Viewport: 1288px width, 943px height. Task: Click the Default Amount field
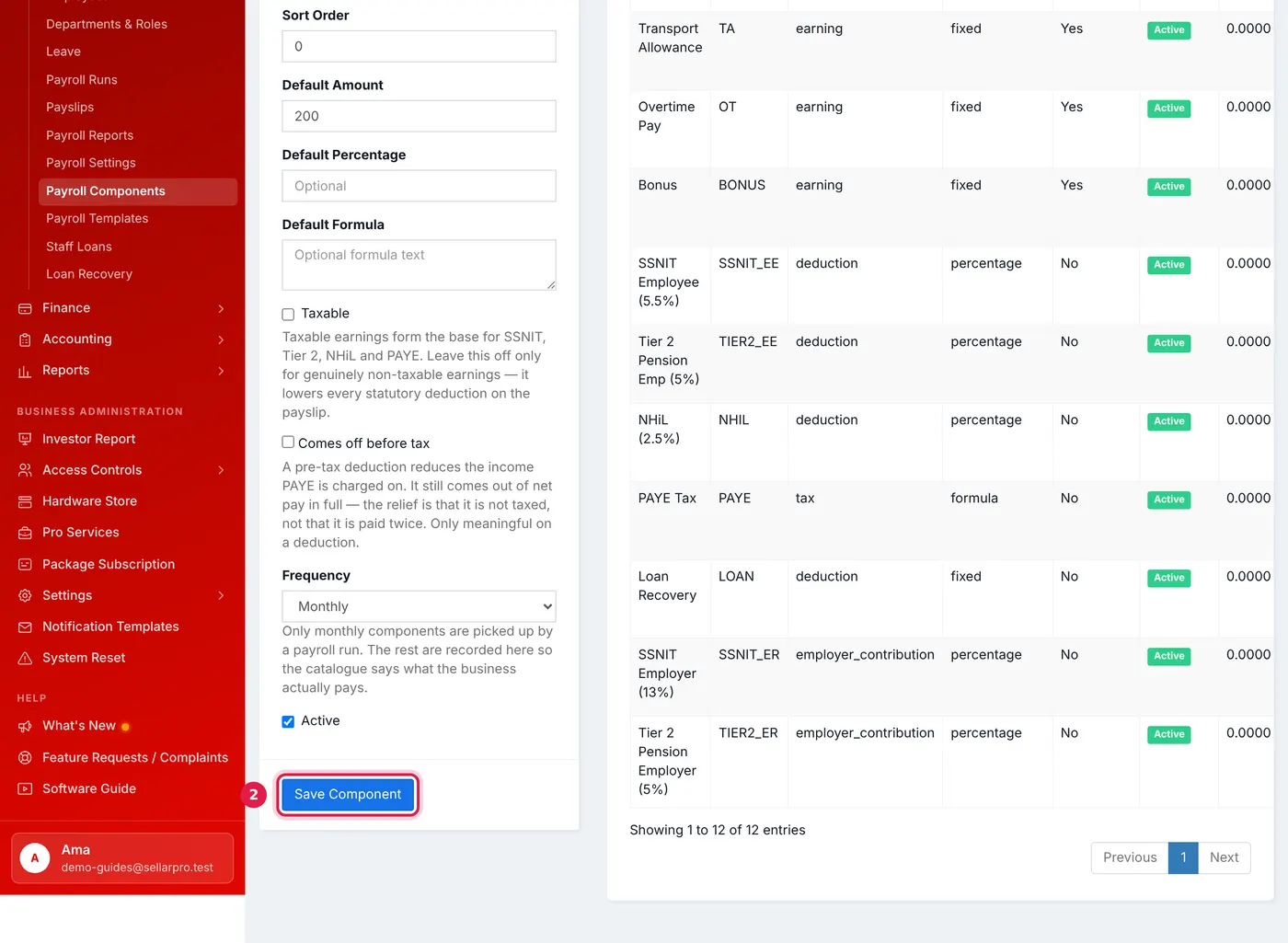tap(419, 116)
